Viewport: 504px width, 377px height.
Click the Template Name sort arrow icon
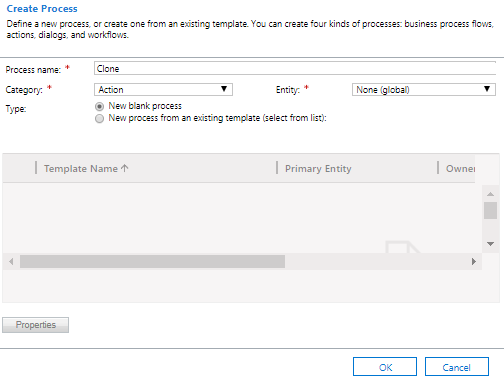coord(125,168)
